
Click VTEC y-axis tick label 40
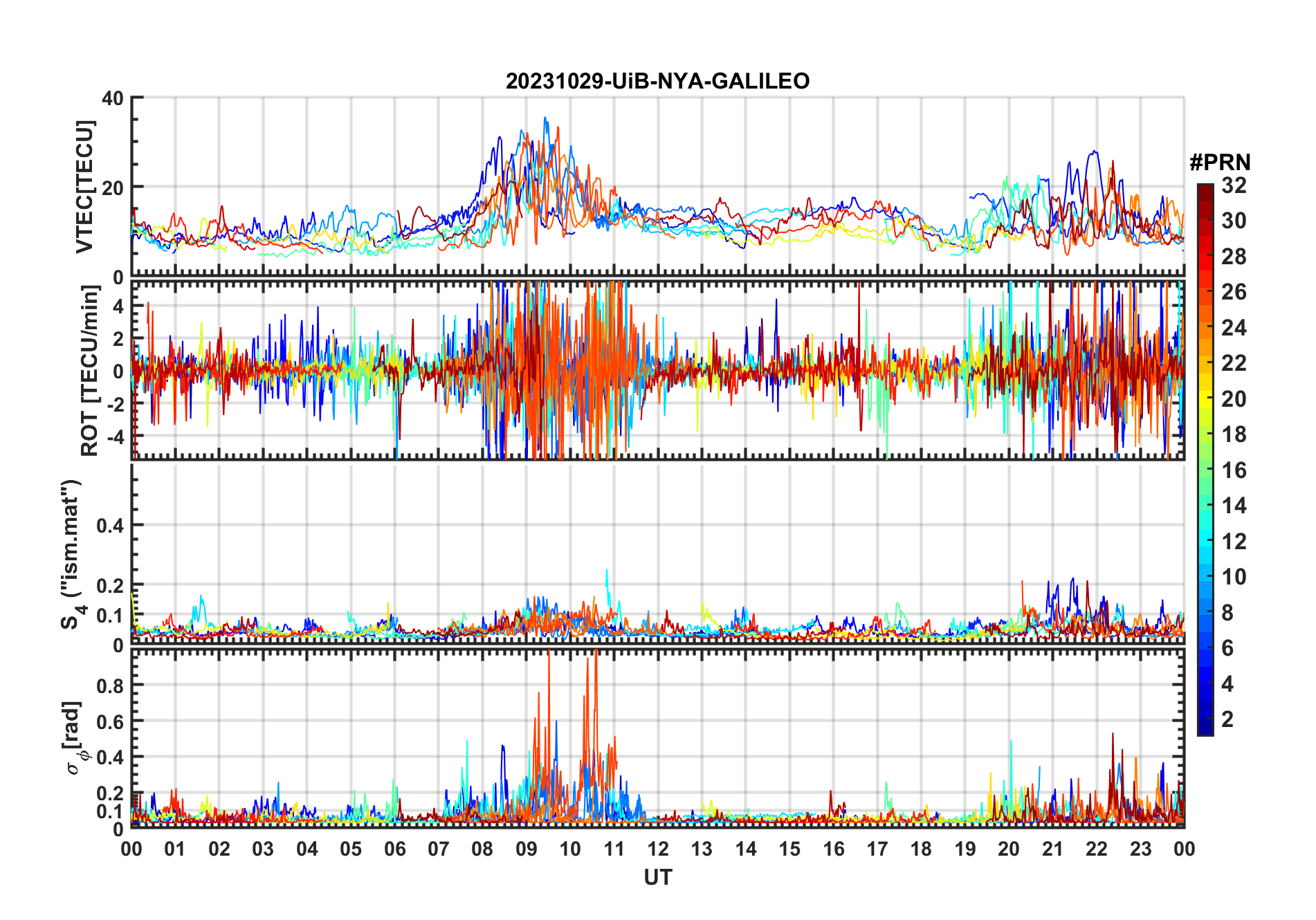[x=113, y=98]
